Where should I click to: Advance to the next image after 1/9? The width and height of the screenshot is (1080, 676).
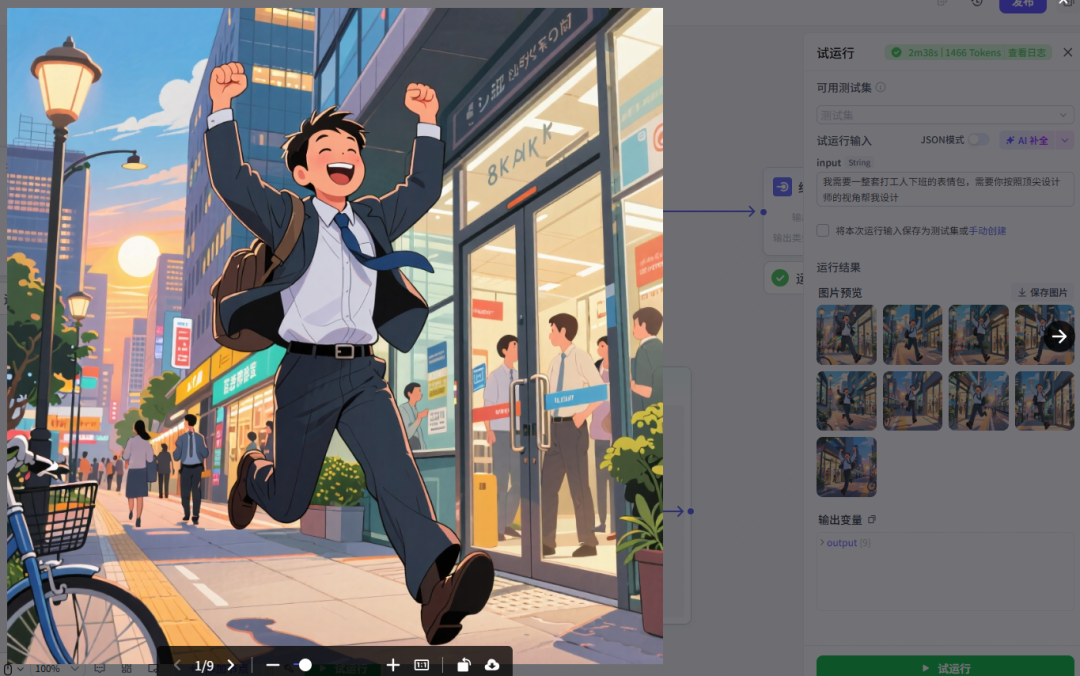point(231,665)
